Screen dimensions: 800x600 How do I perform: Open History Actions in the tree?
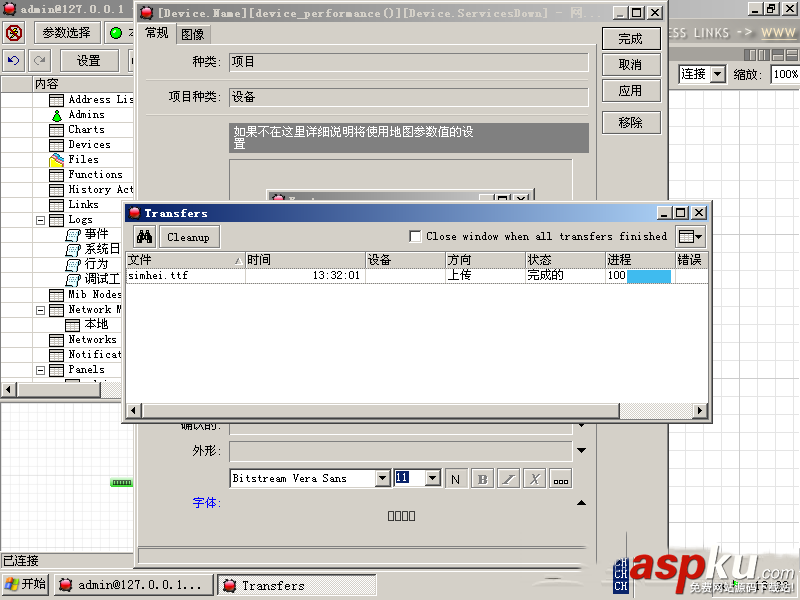92,190
